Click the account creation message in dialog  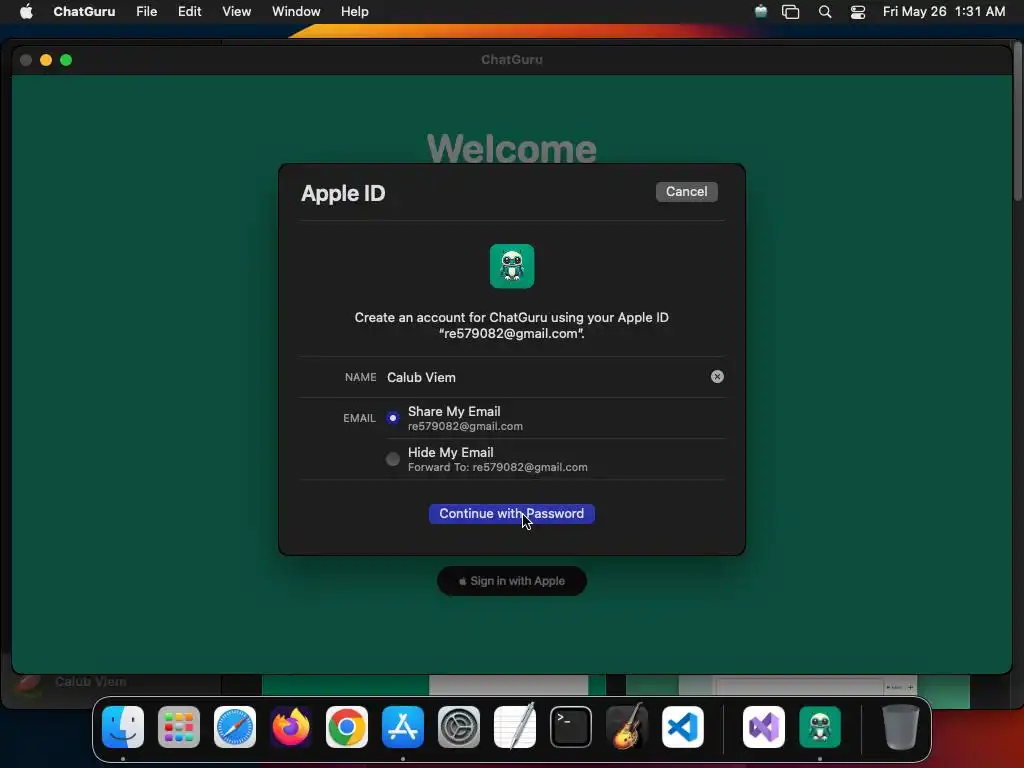point(511,325)
